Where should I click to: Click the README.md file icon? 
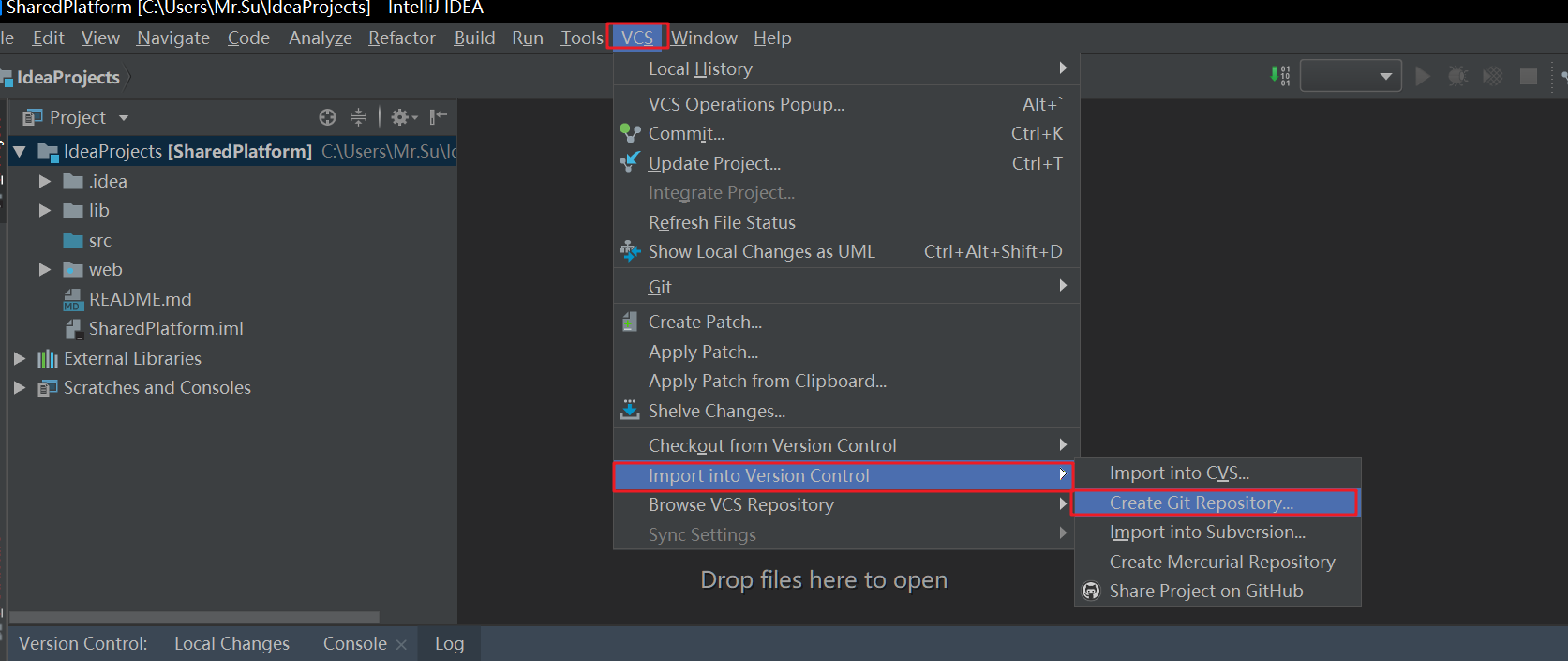coord(73,299)
